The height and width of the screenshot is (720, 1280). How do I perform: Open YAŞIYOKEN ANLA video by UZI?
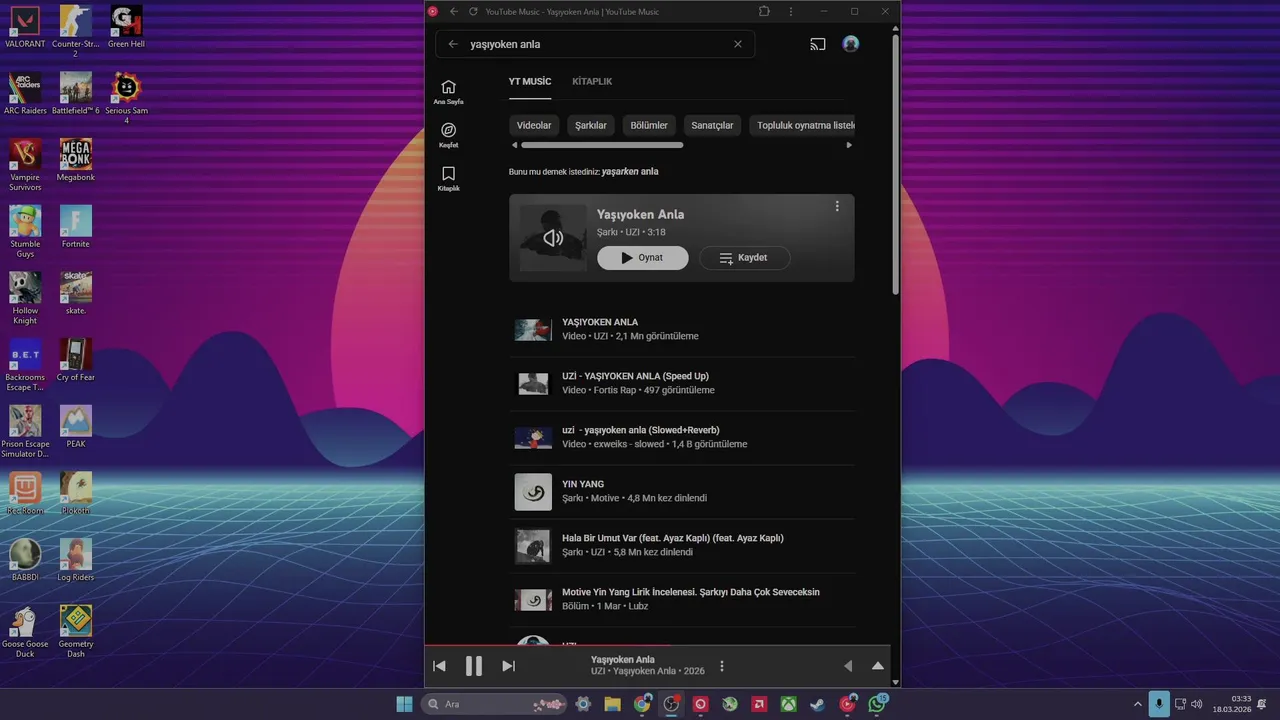click(x=682, y=330)
